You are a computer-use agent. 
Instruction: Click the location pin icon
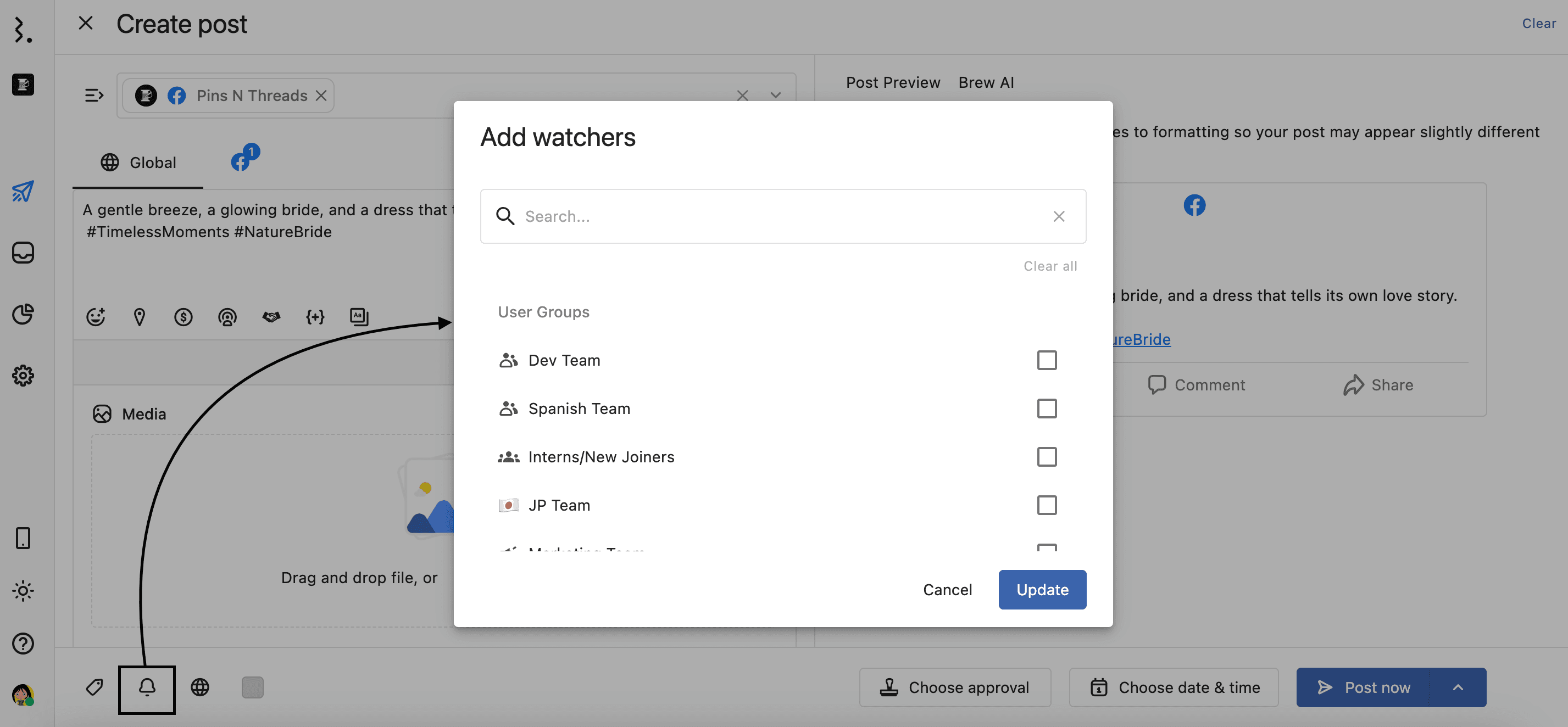click(140, 316)
